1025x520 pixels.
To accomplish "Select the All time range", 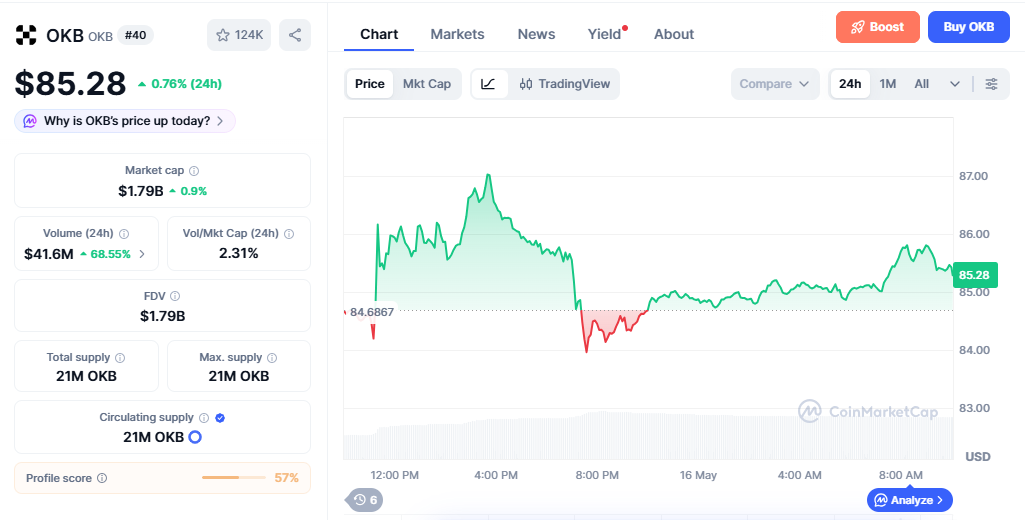I will click(x=922, y=84).
